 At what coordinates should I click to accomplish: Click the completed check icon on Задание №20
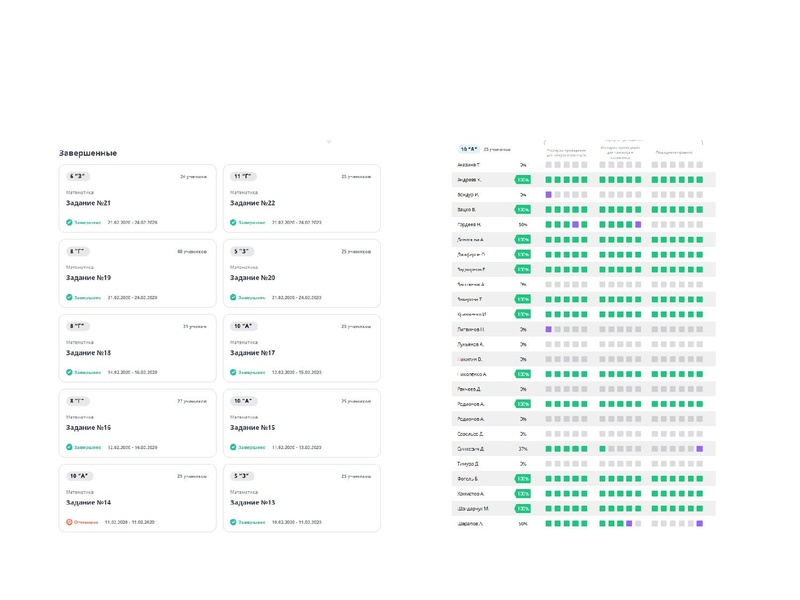click(x=233, y=297)
